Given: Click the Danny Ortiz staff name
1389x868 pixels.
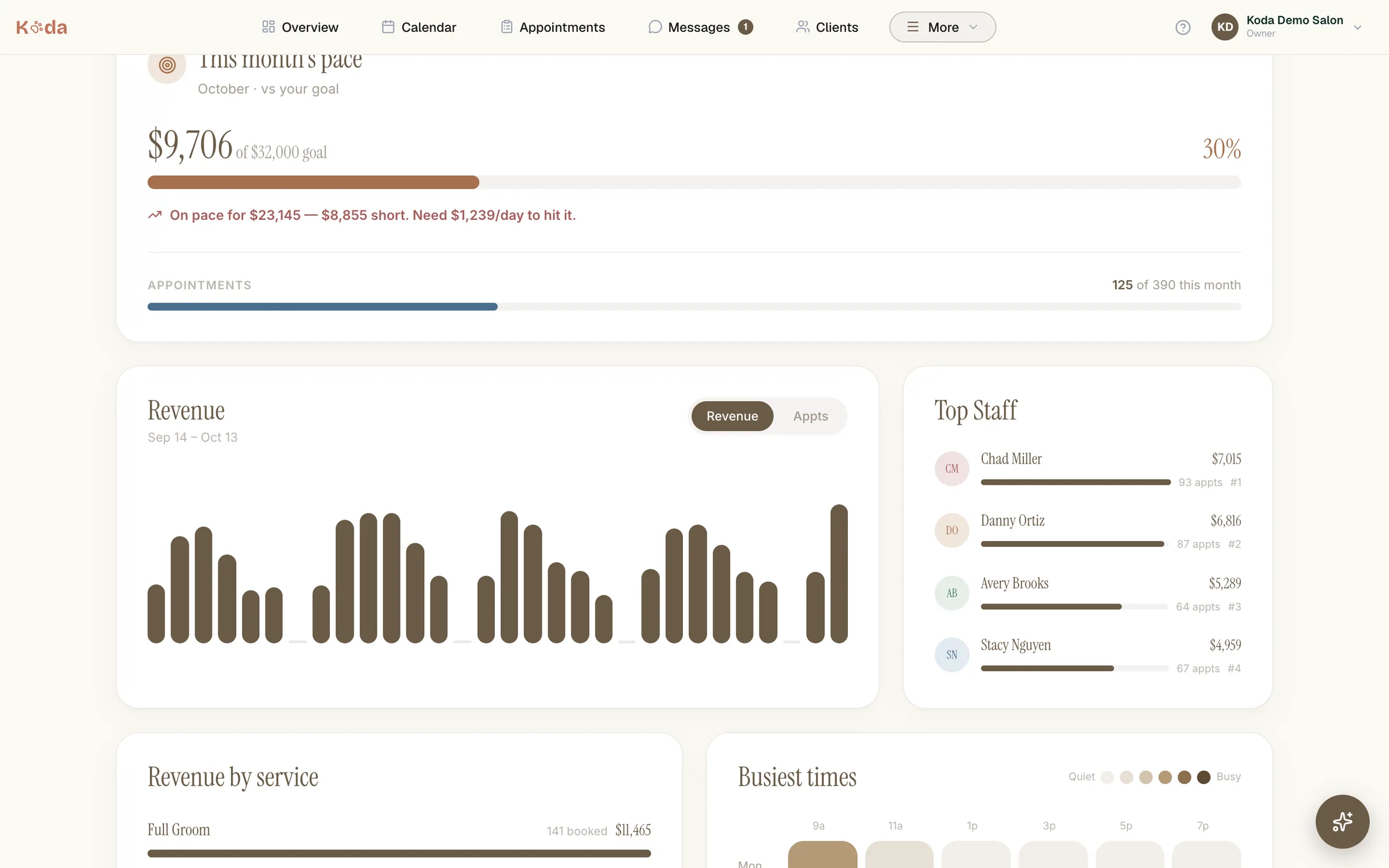Looking at the screenshot, I should point(1013,521).
